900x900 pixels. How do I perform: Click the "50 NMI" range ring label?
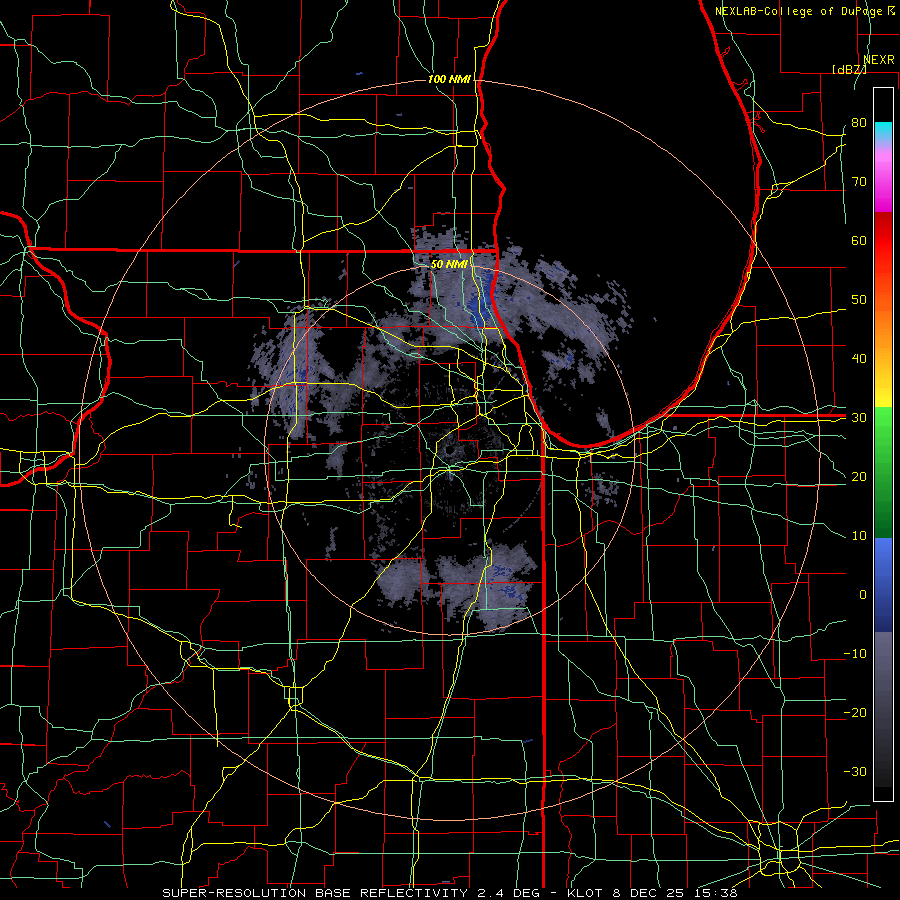[449, 265]
